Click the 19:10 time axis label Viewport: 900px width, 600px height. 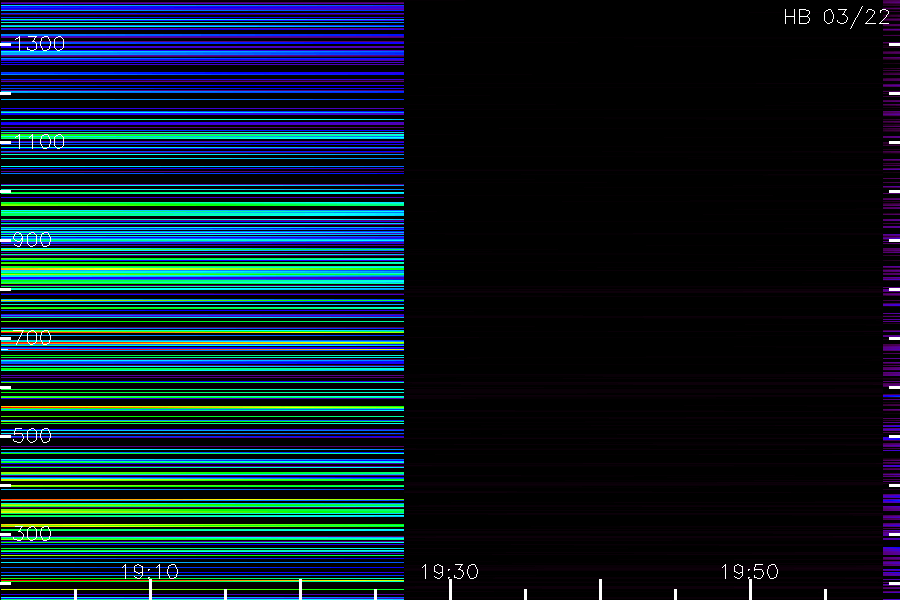[x=150, y=571]
